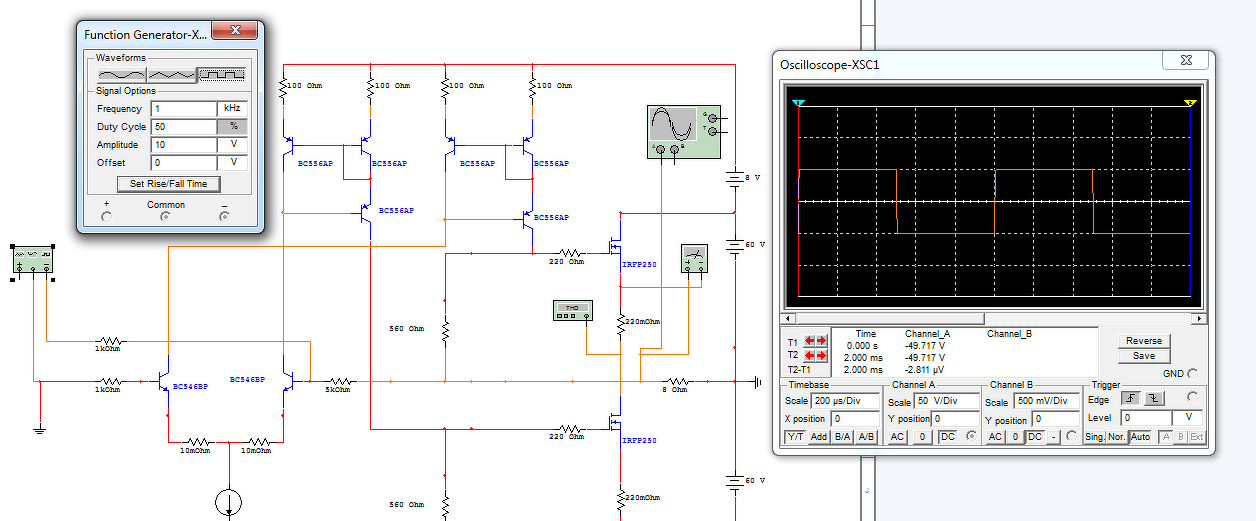The image size is (1256, 521).
Task: Select the triangle waveform button
Action: [171, 74]
